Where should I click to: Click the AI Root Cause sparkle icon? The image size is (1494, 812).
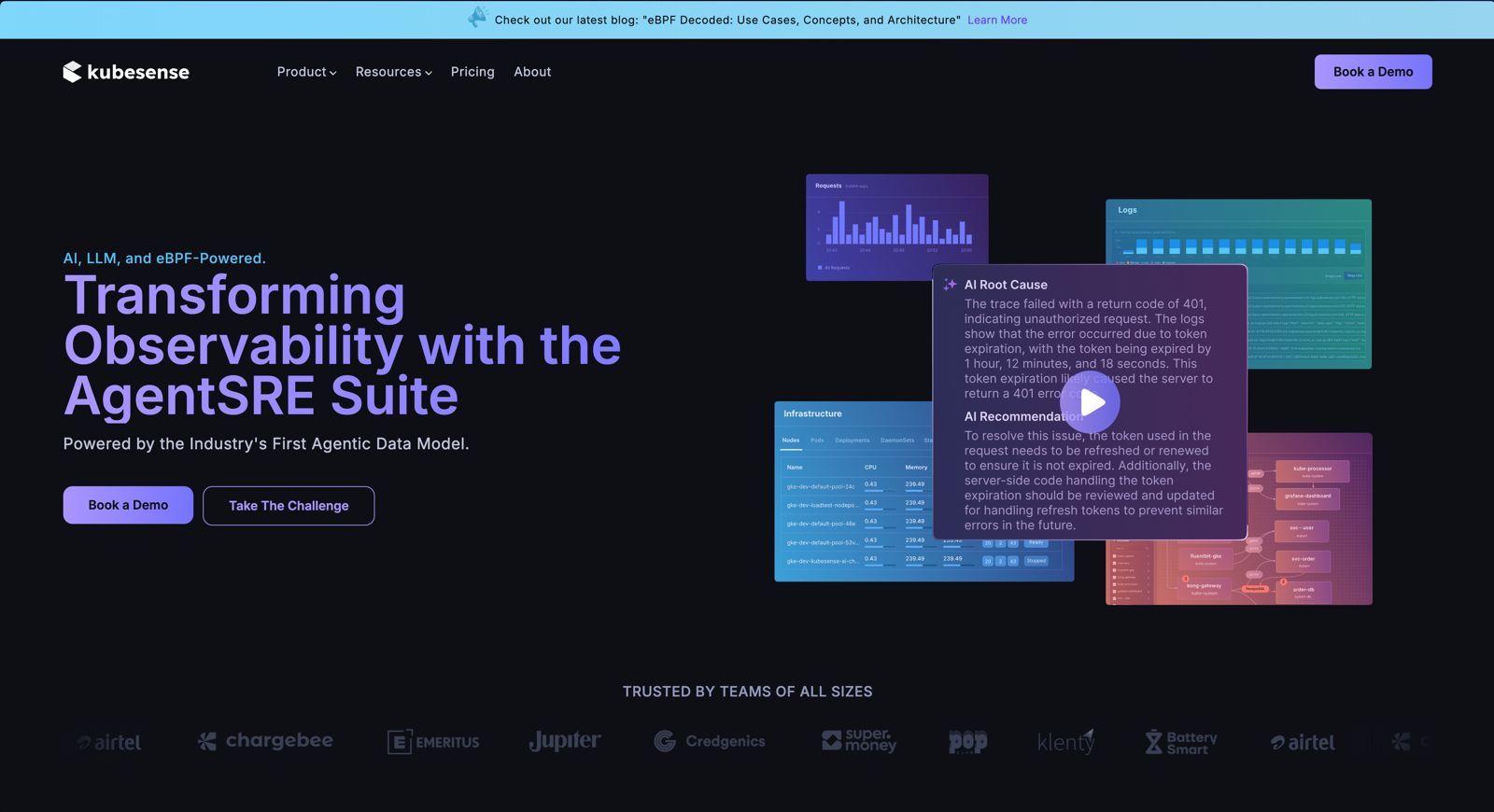pyautogui.click(x=950, y=285)
